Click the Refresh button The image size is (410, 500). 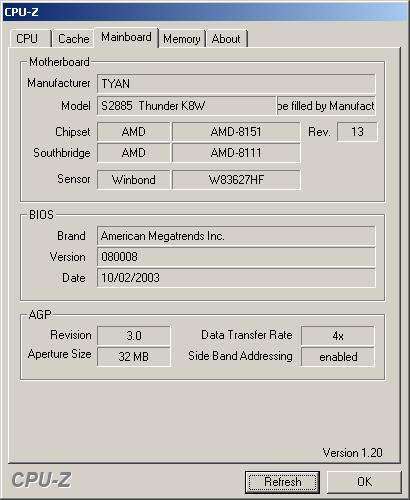click(x=282, y=482)
